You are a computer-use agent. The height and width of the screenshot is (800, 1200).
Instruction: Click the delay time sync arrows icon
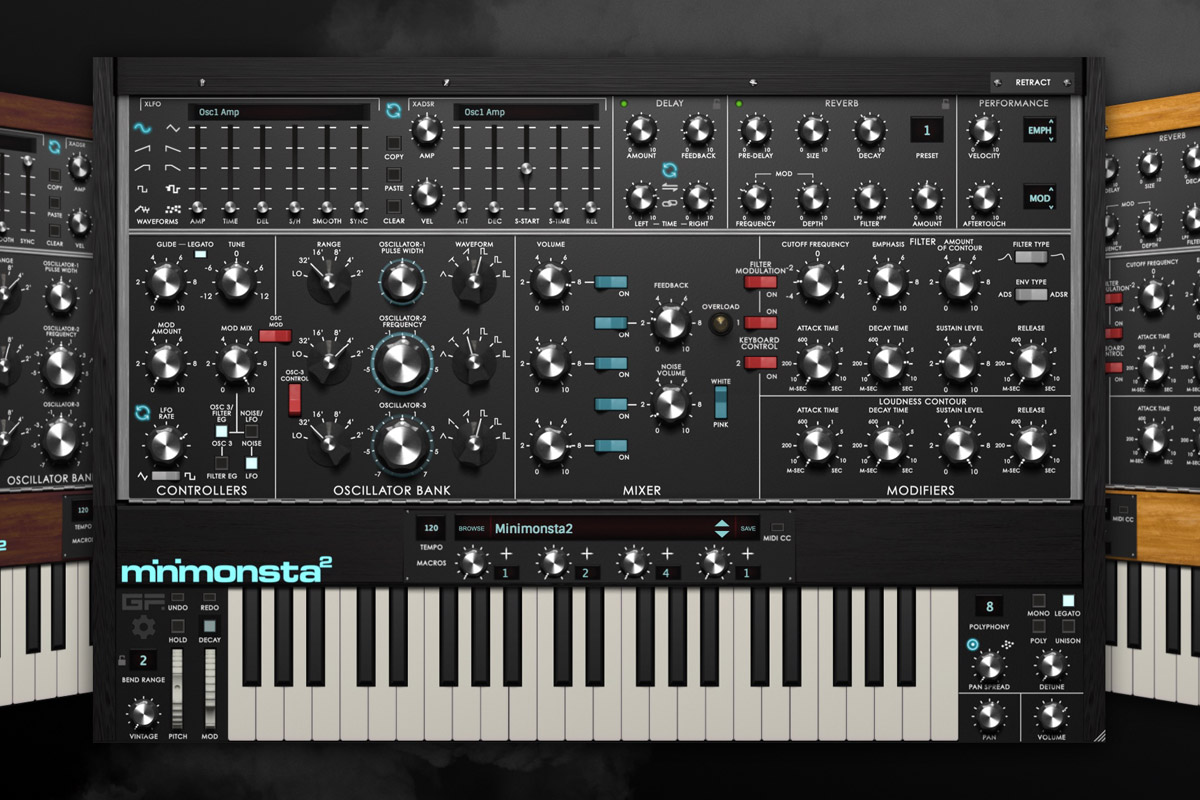(669, 171)
